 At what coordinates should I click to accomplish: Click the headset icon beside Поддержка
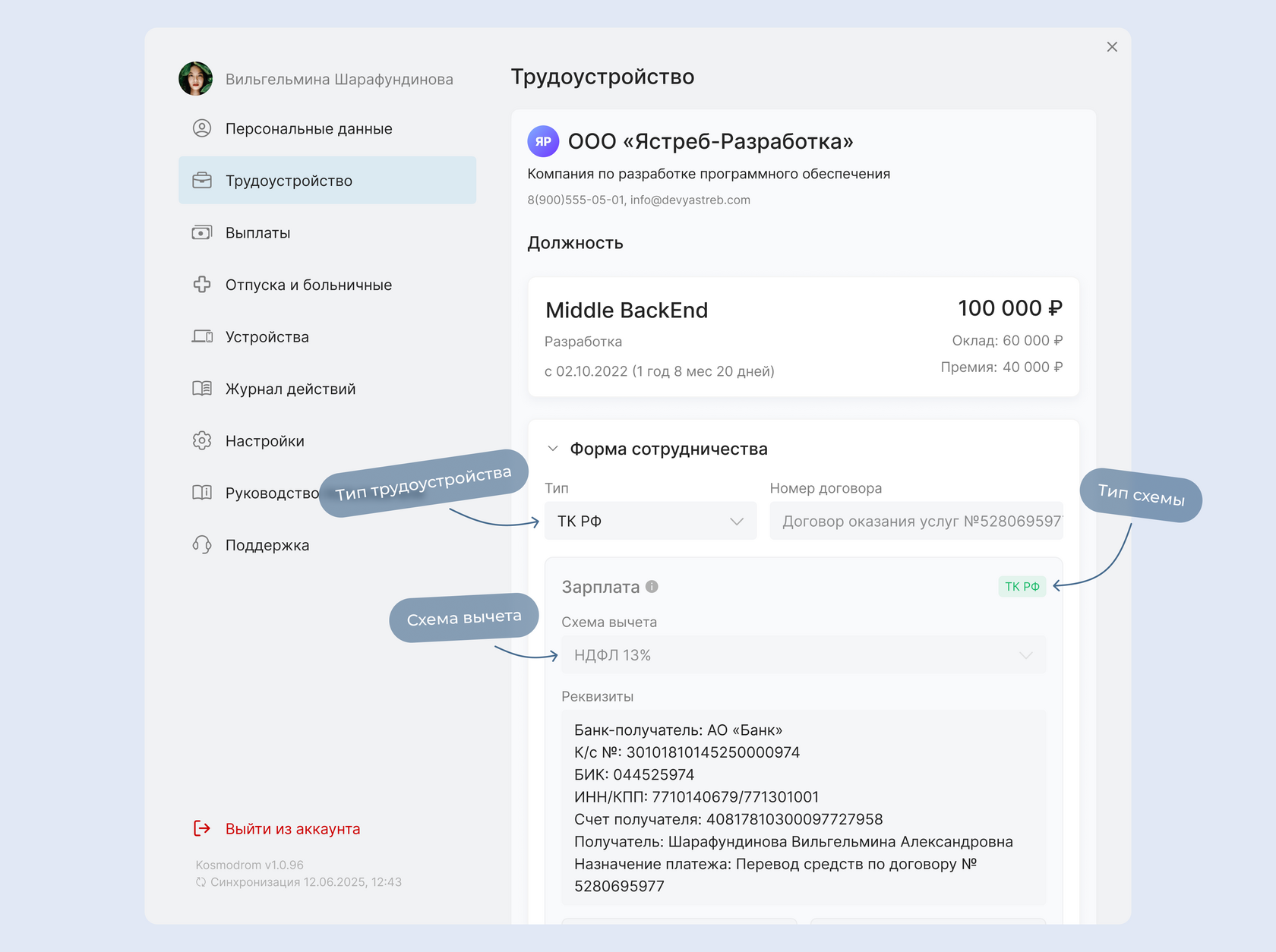(x=202, y=544)
